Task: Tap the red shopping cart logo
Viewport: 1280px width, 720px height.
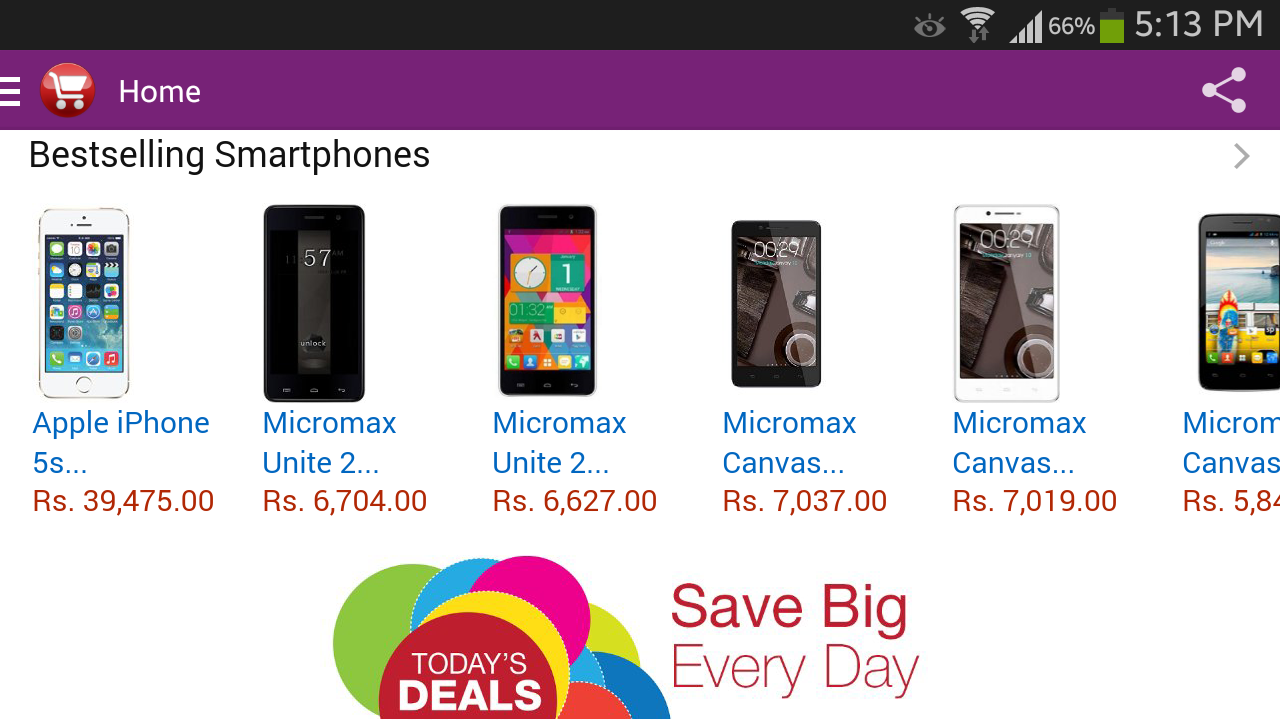Action: (68, 91)
